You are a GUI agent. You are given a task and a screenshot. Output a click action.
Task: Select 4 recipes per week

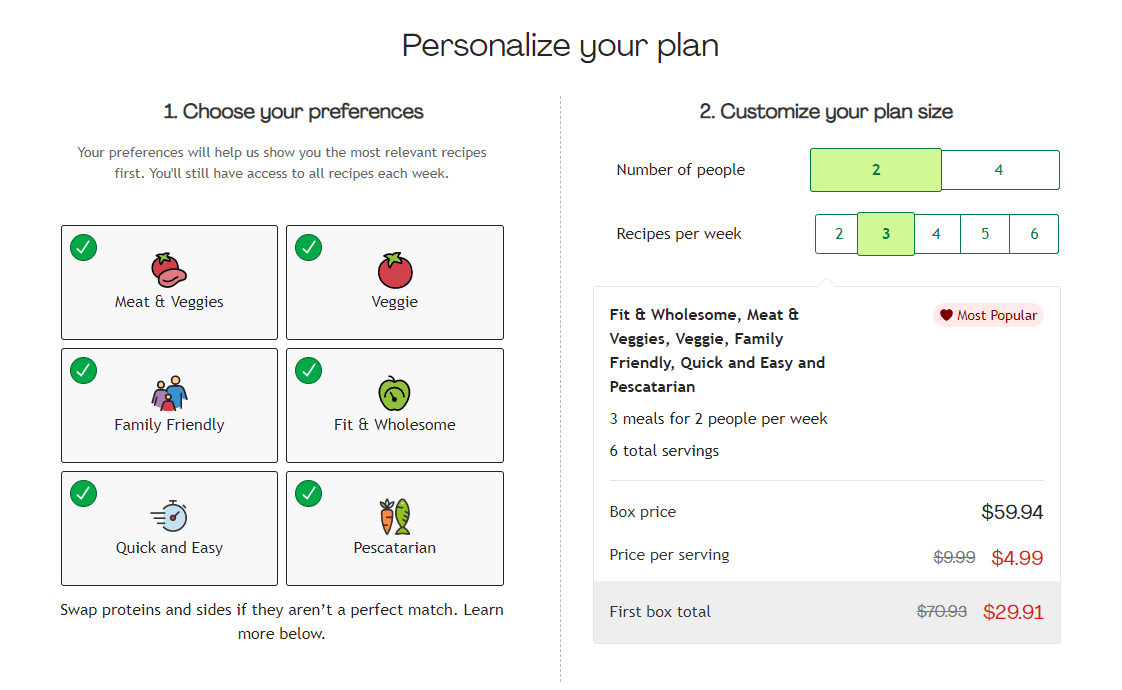(x=937, y=233)
